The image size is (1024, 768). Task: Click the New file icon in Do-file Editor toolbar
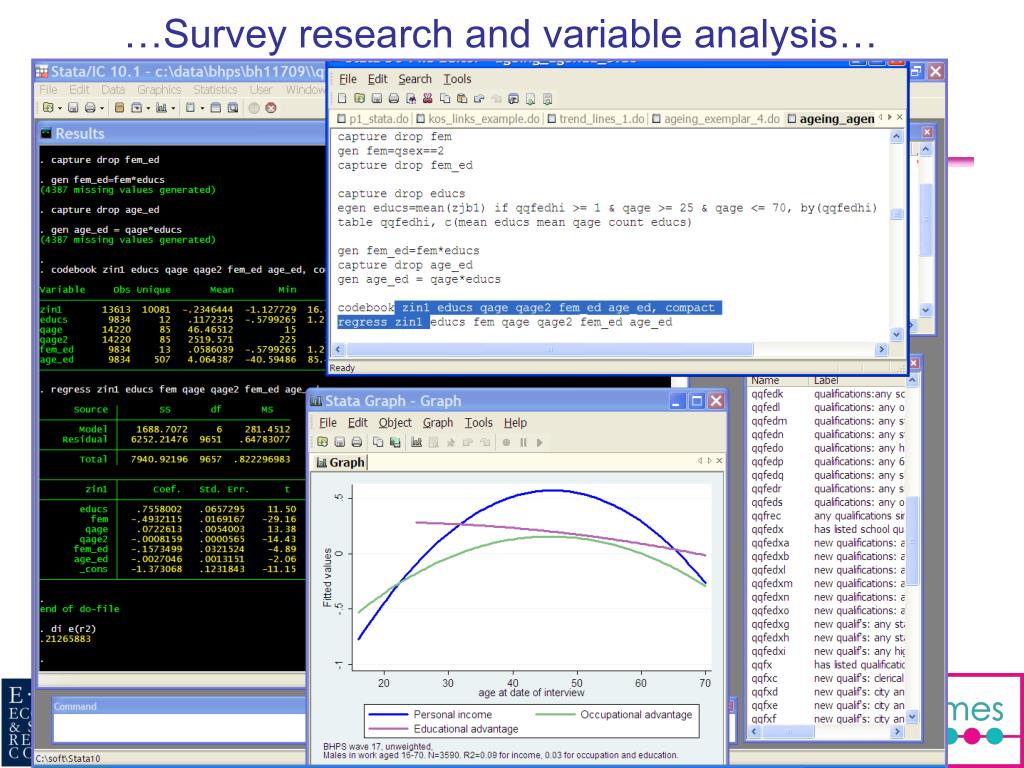point(342,99)
